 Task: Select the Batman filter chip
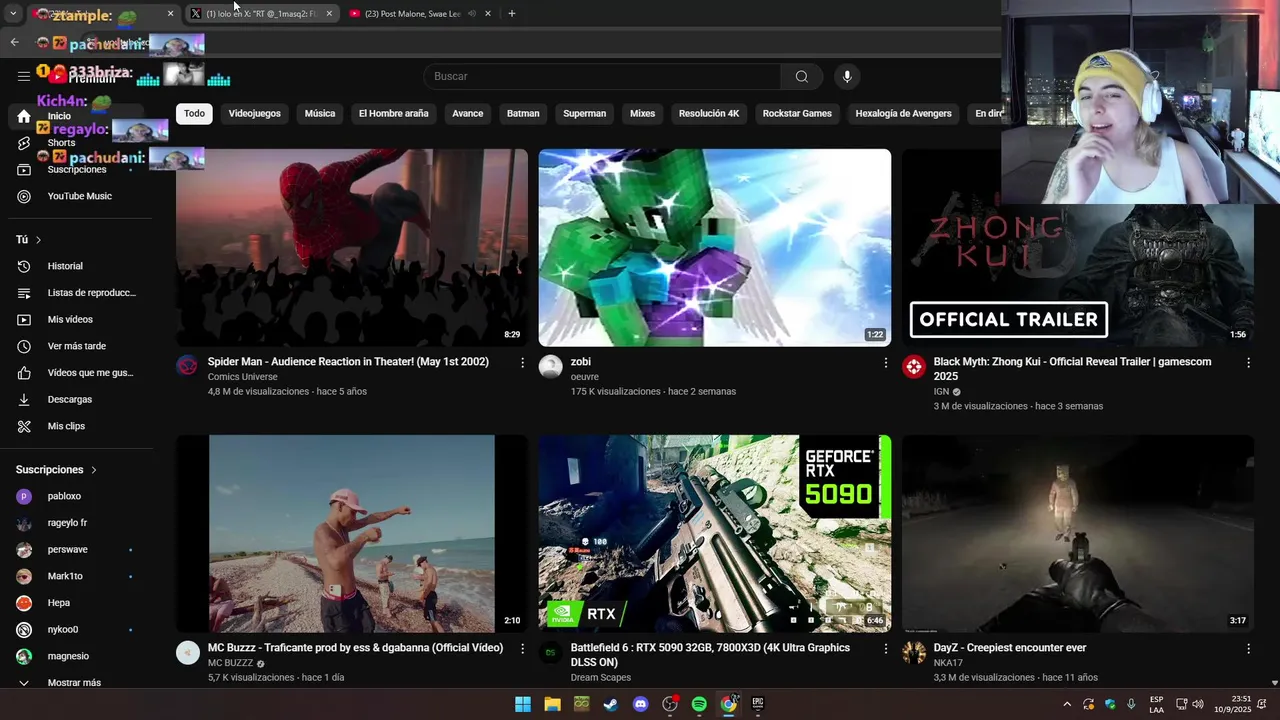523,113
